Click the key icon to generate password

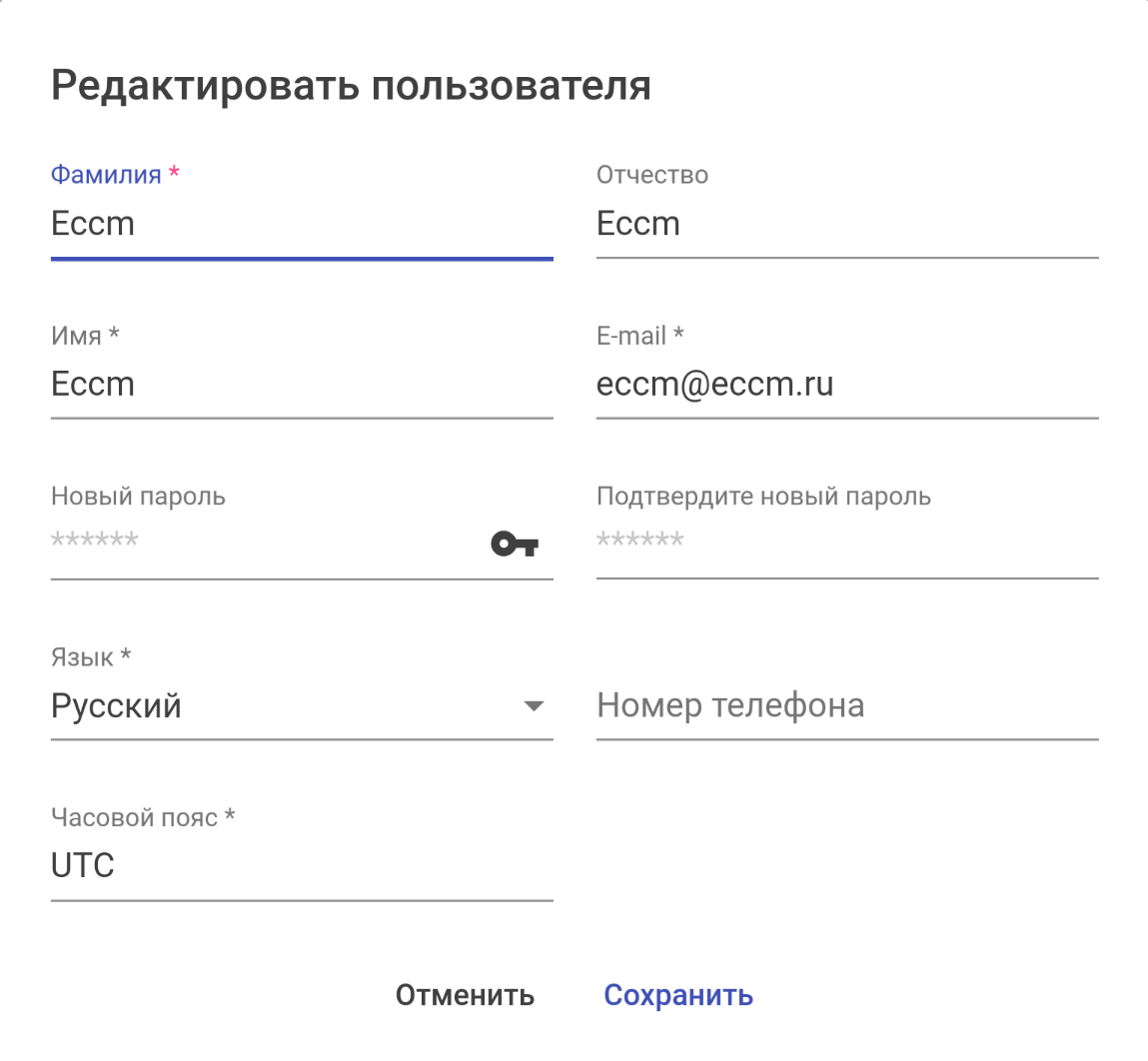[x=515, y=544]
